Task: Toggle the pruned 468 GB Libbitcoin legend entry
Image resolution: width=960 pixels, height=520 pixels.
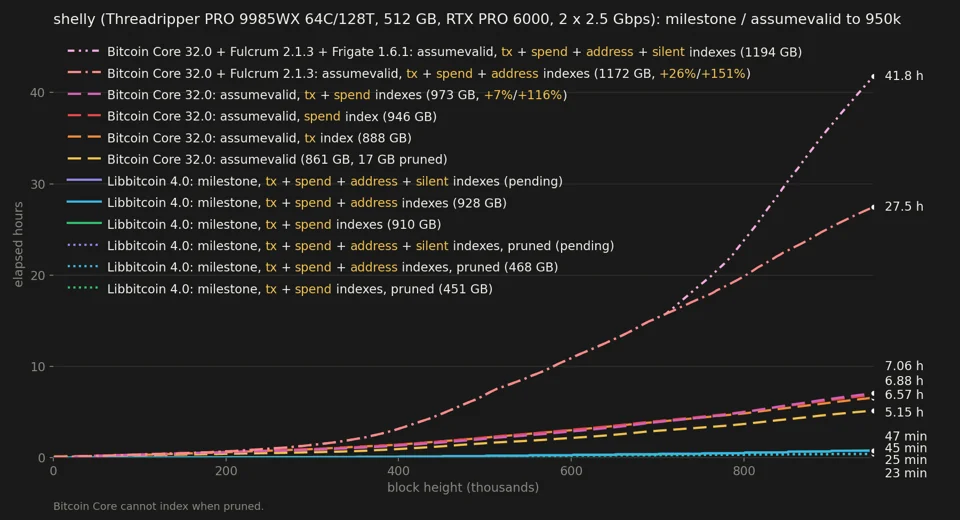Action: tap(312, 267)
